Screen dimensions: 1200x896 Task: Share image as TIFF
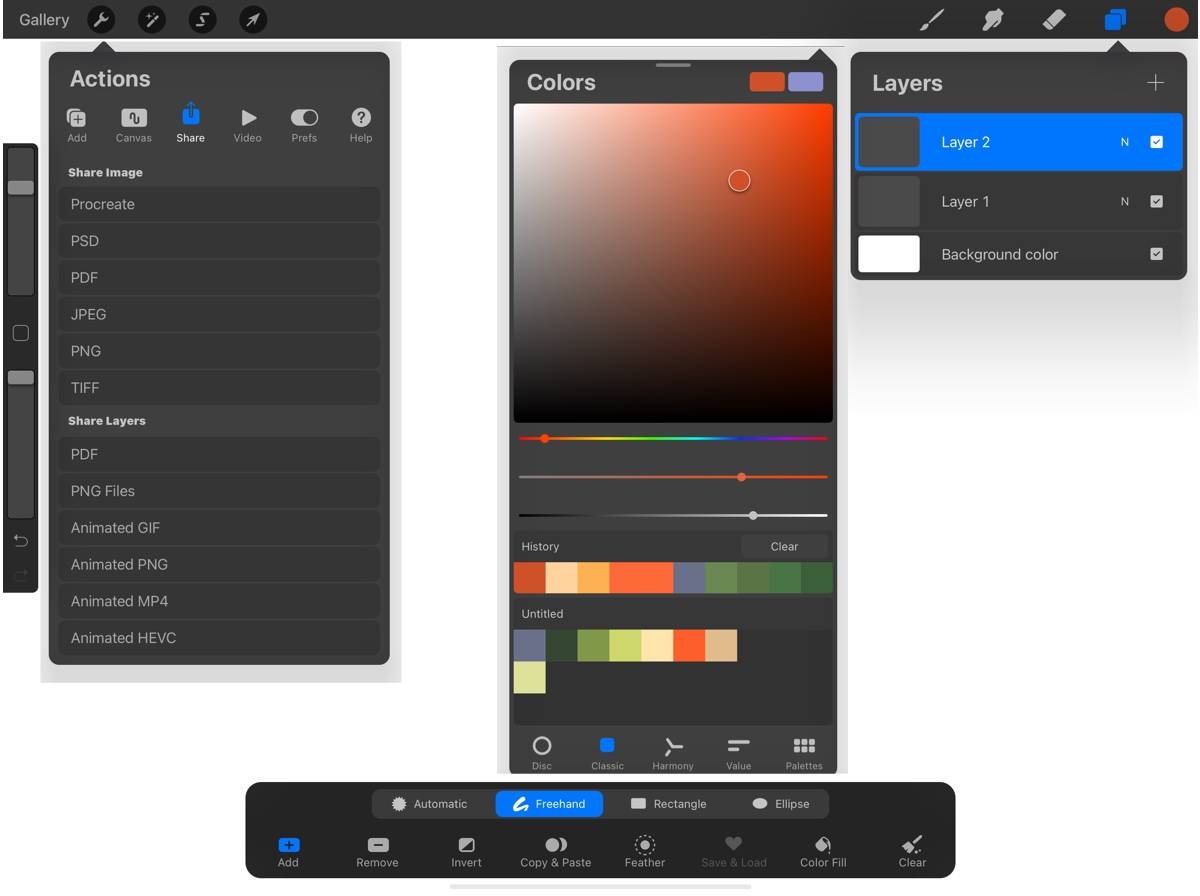coord(219,388)
